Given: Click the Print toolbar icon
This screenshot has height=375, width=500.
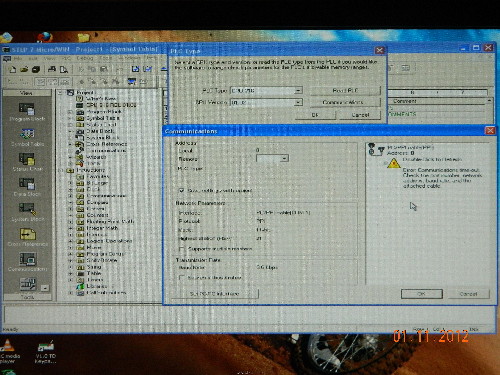Looking at the screenshot, I should coord(52,69).
